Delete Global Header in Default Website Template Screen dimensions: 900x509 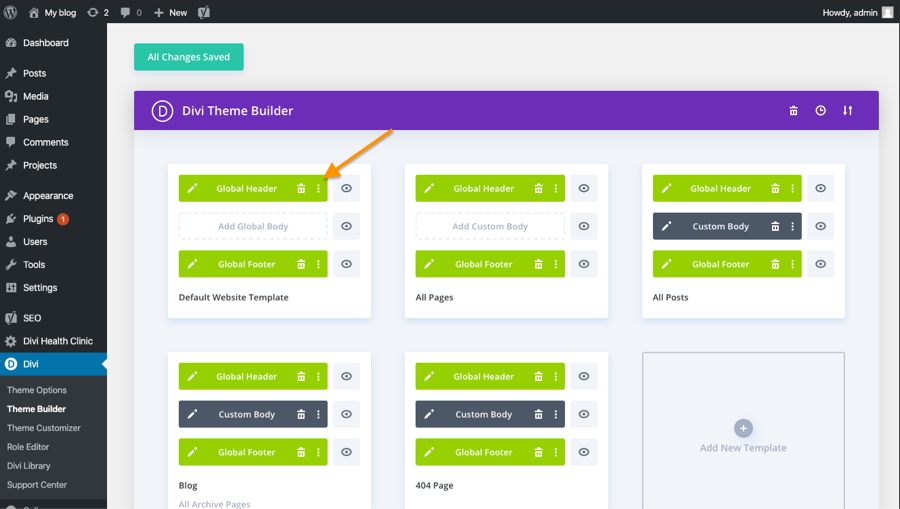[x=301, y=188]
